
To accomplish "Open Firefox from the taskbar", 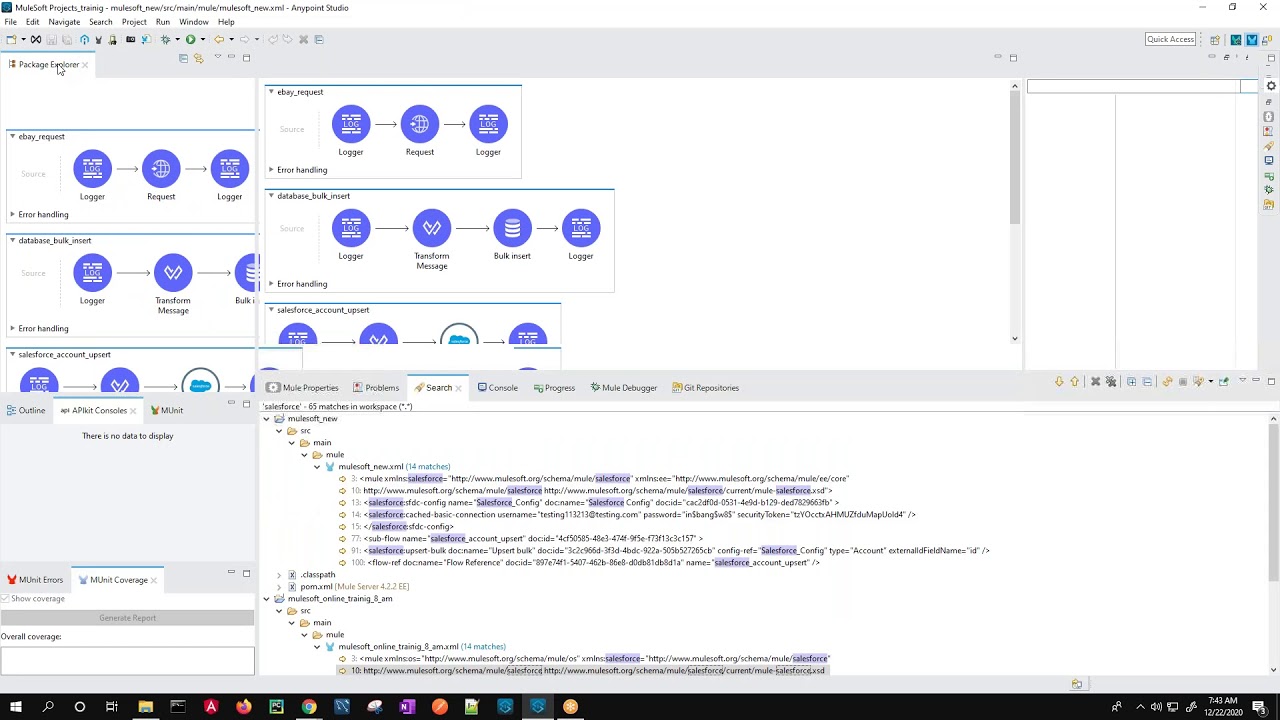I will (243, 707).
